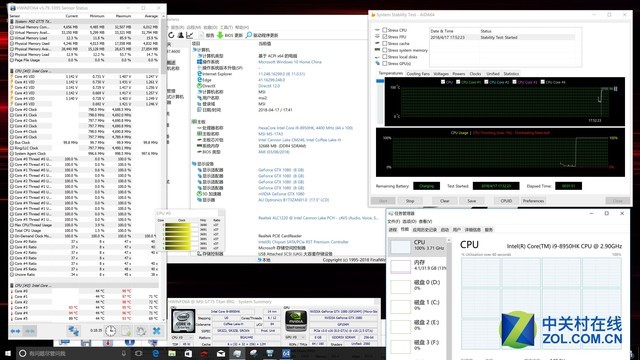Toggle CPU Core #1 graph checkbox

coord(458,82)
